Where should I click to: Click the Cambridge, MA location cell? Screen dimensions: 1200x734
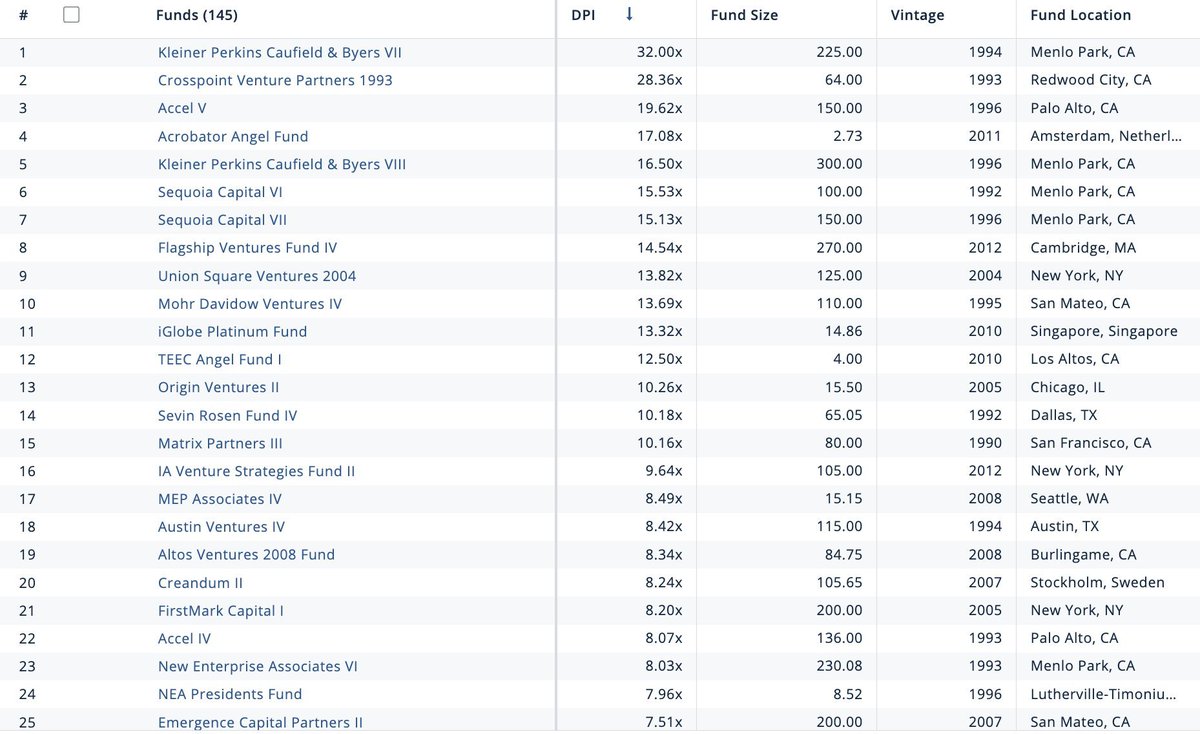point(1083,248)
